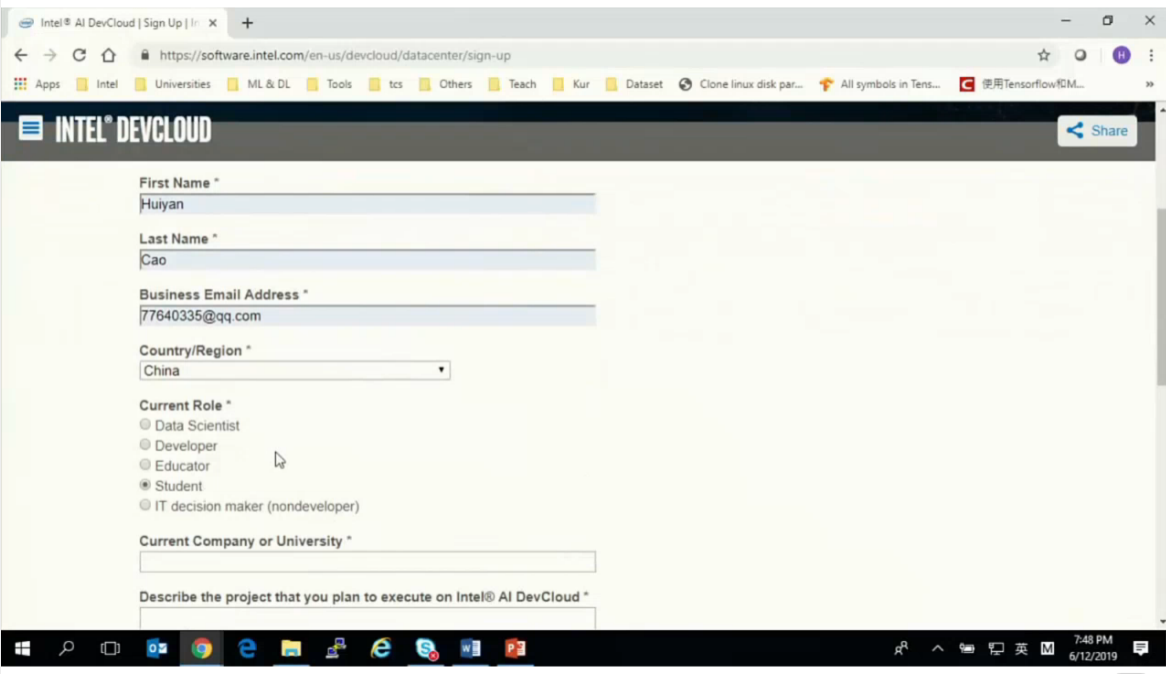Open the Windows Start menu
The height and width of the screenshot is (674, 1166).
[x=22, y=649]
